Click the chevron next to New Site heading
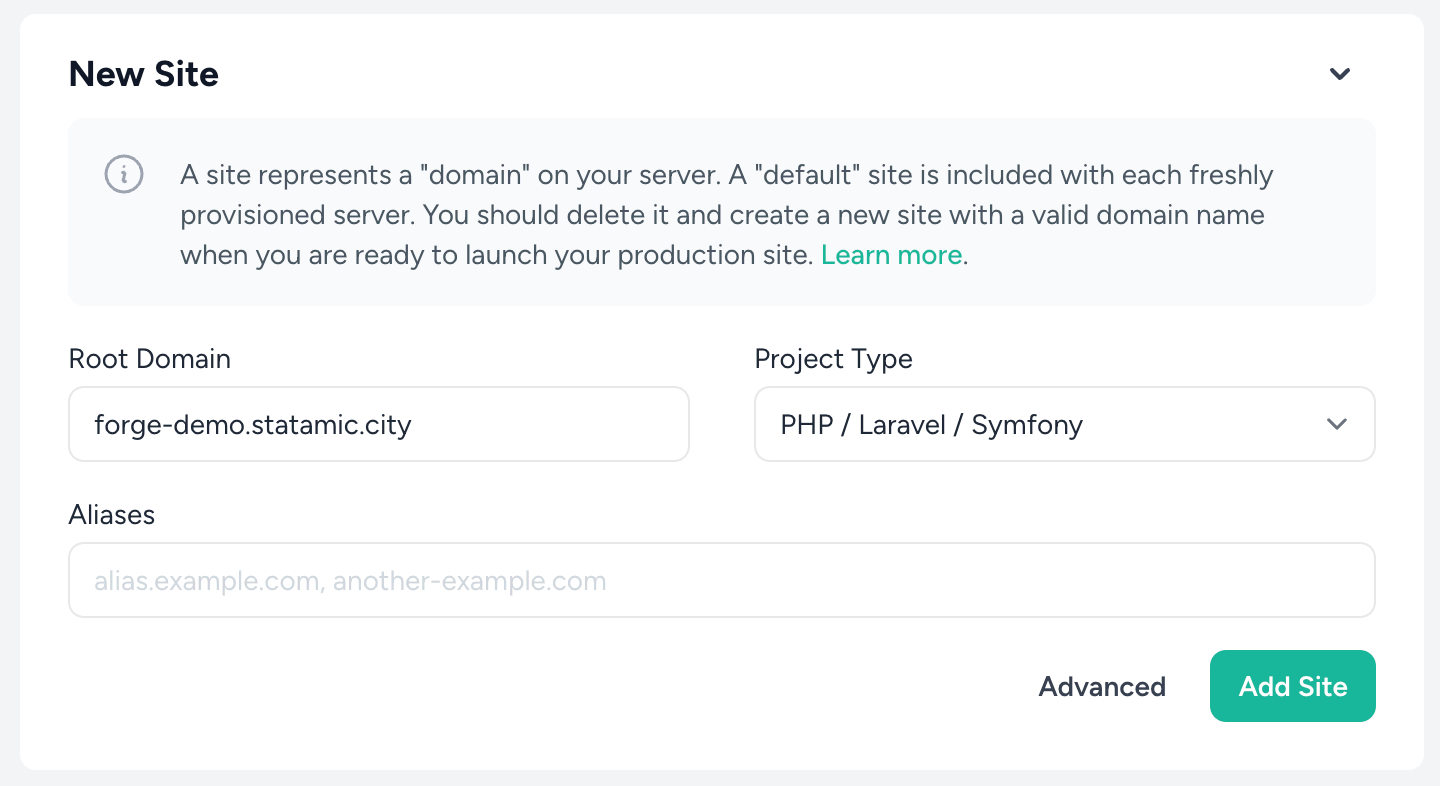The image size is (1440, 786). click(1340, 73)
